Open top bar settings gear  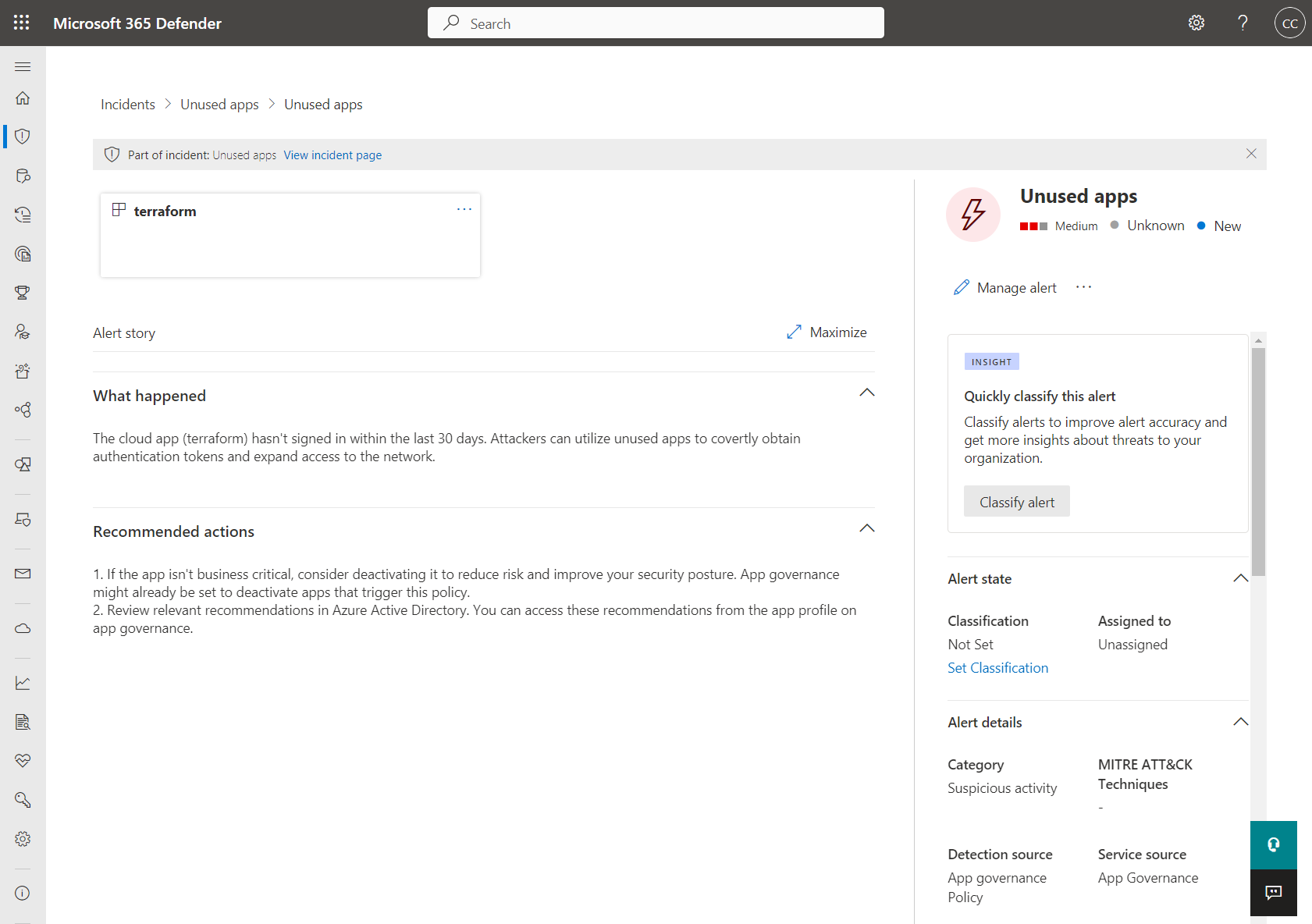(x=1196, y=23)
